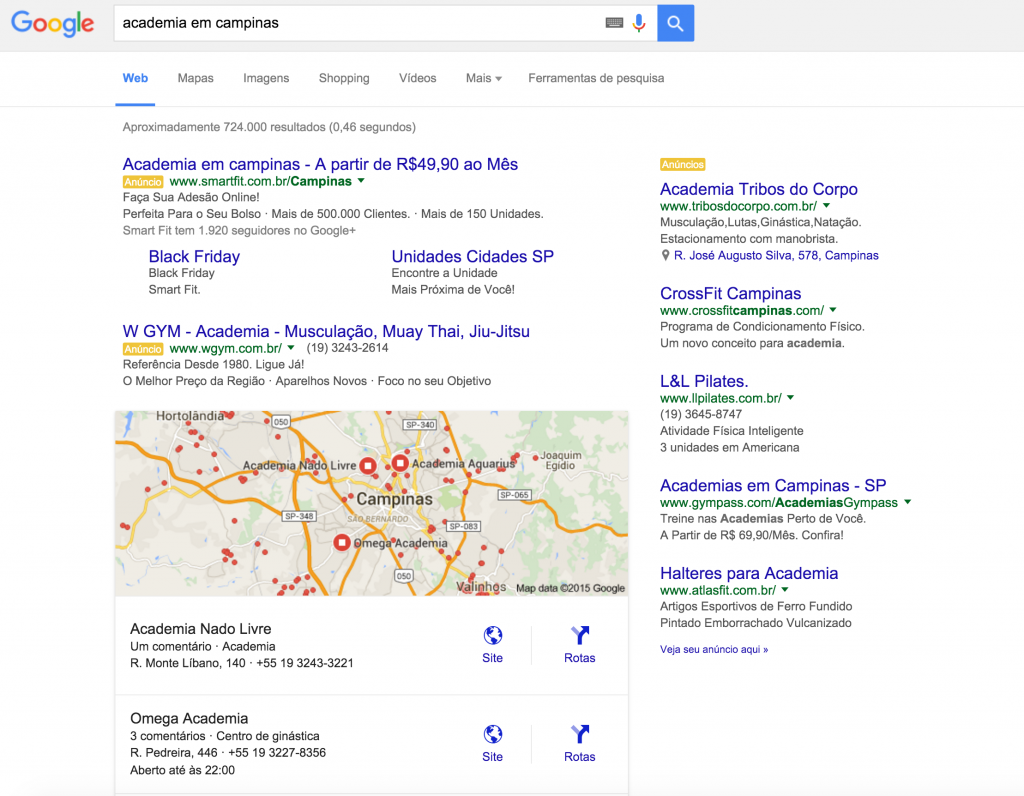1024x796 pixels.
Task: Click the Campinas label on map
Action: coord(394,499)
